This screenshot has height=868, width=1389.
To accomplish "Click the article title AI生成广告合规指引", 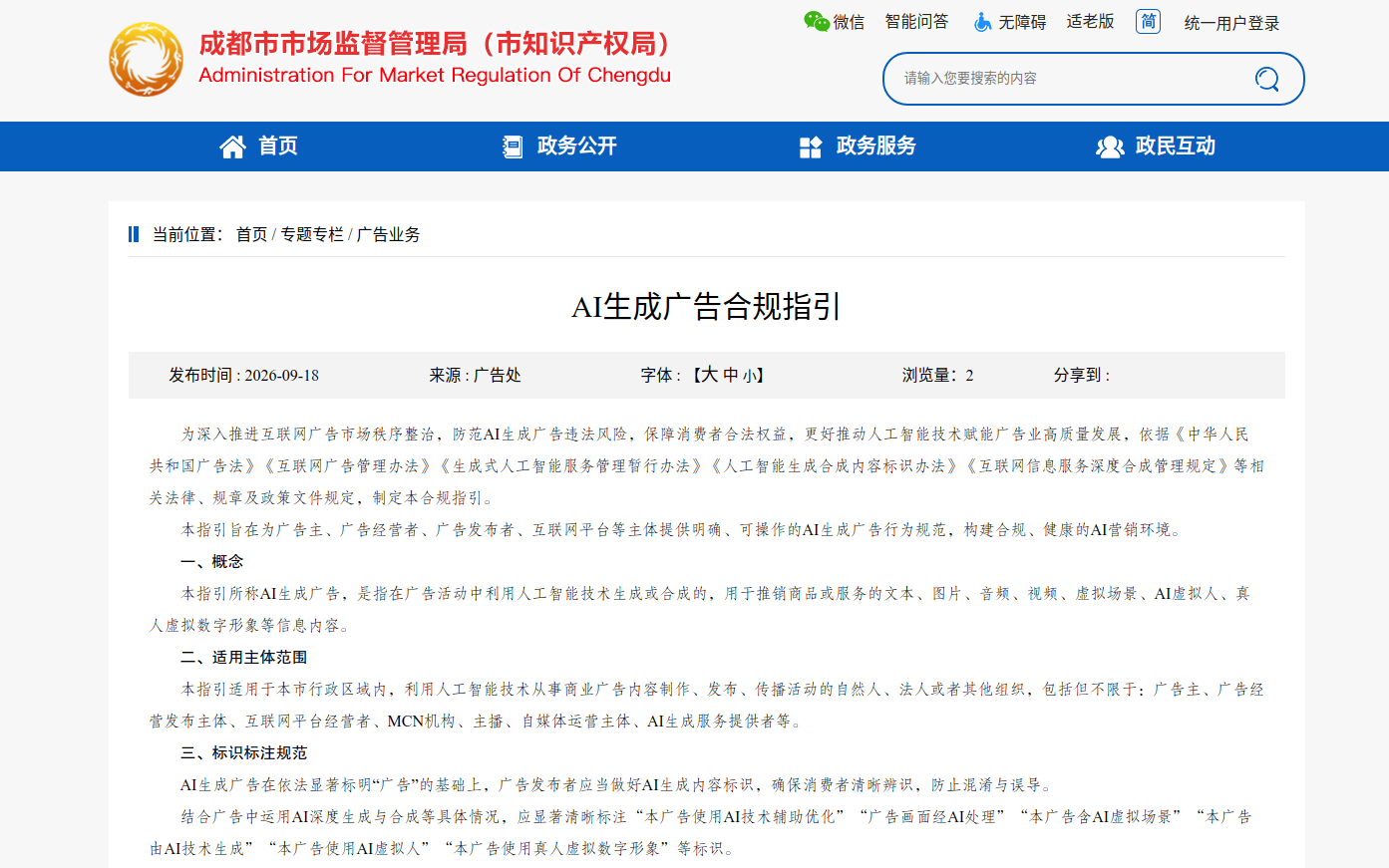I will pyautogui.click(x=707, y=306).
